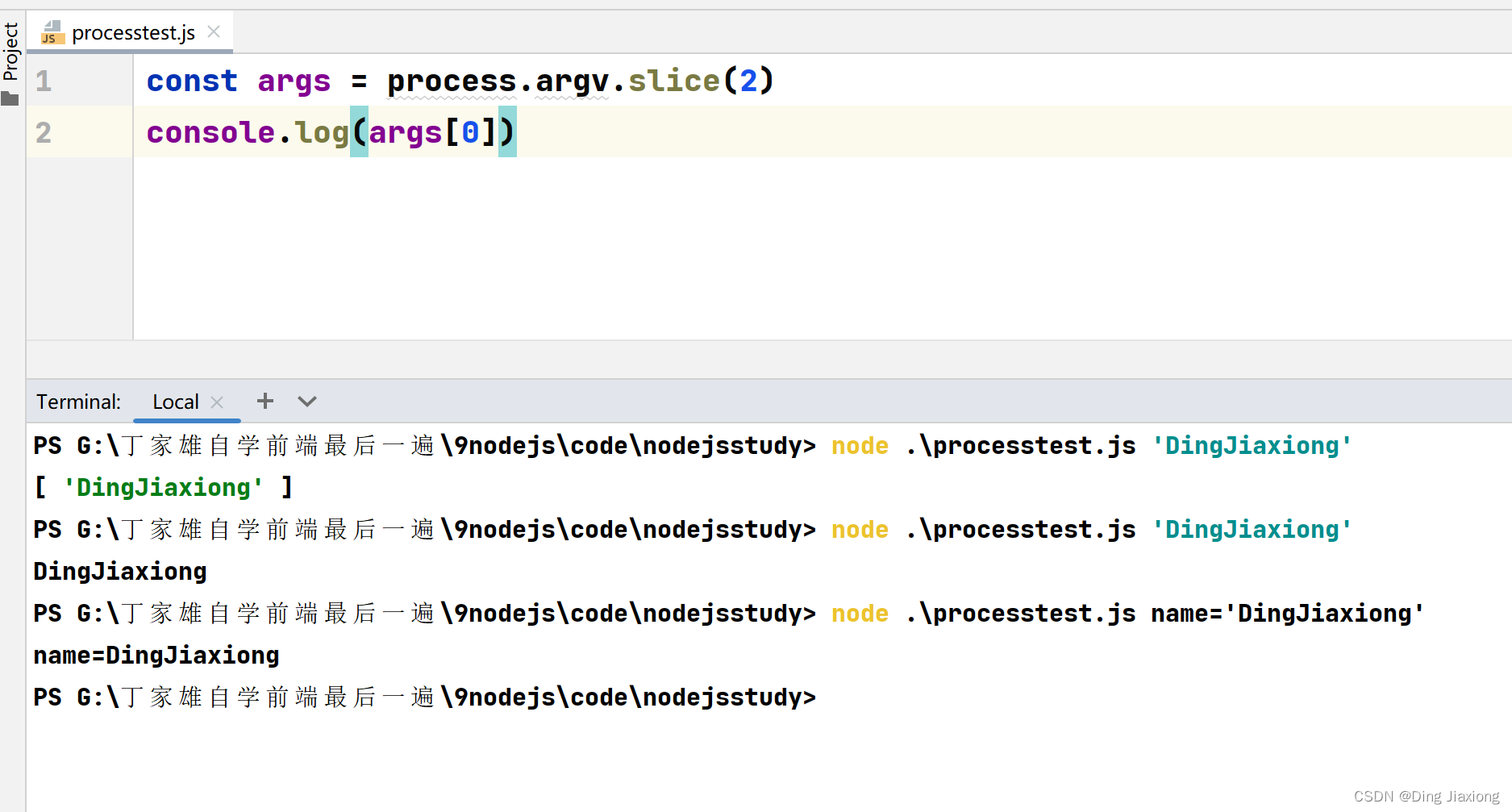1512x812 pixels.
Task: Click the folder icon under Project
Action: point(10,98)
